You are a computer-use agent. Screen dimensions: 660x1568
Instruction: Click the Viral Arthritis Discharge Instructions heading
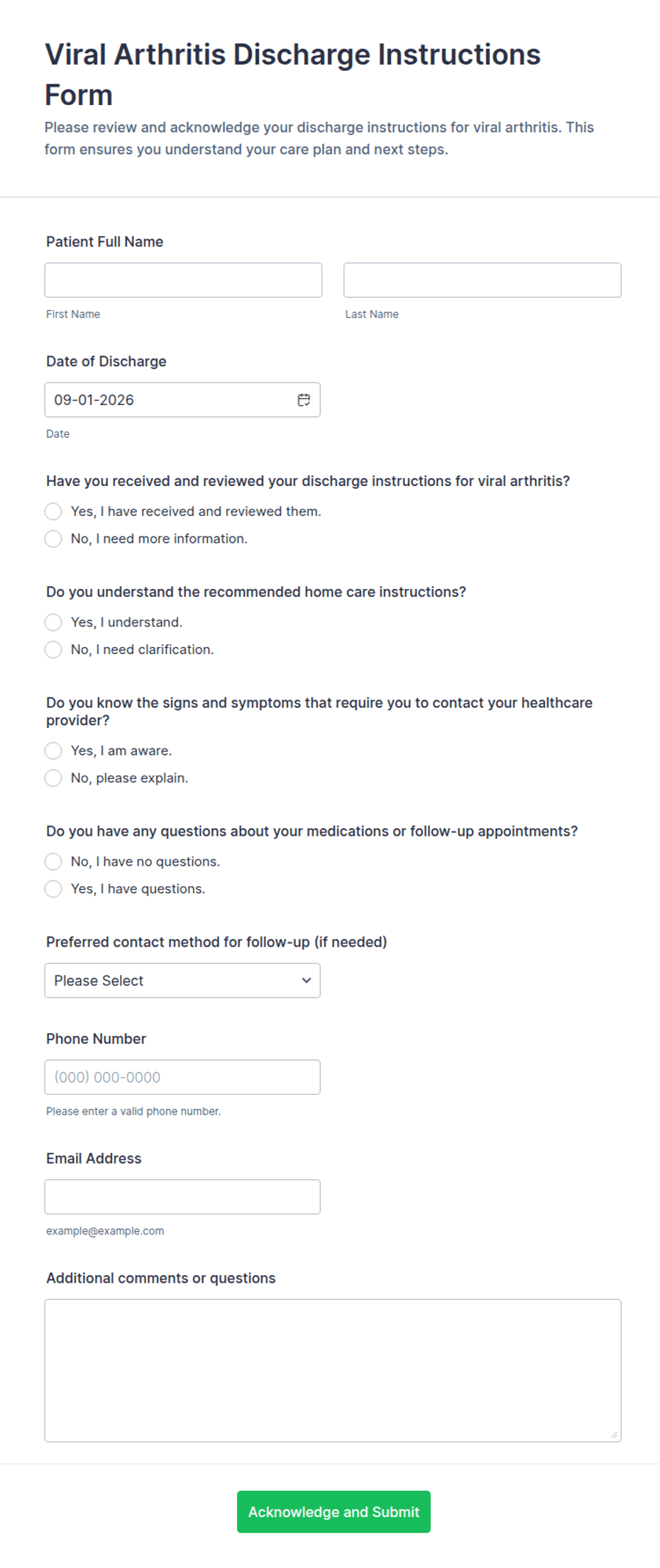[x=292, y=74]
